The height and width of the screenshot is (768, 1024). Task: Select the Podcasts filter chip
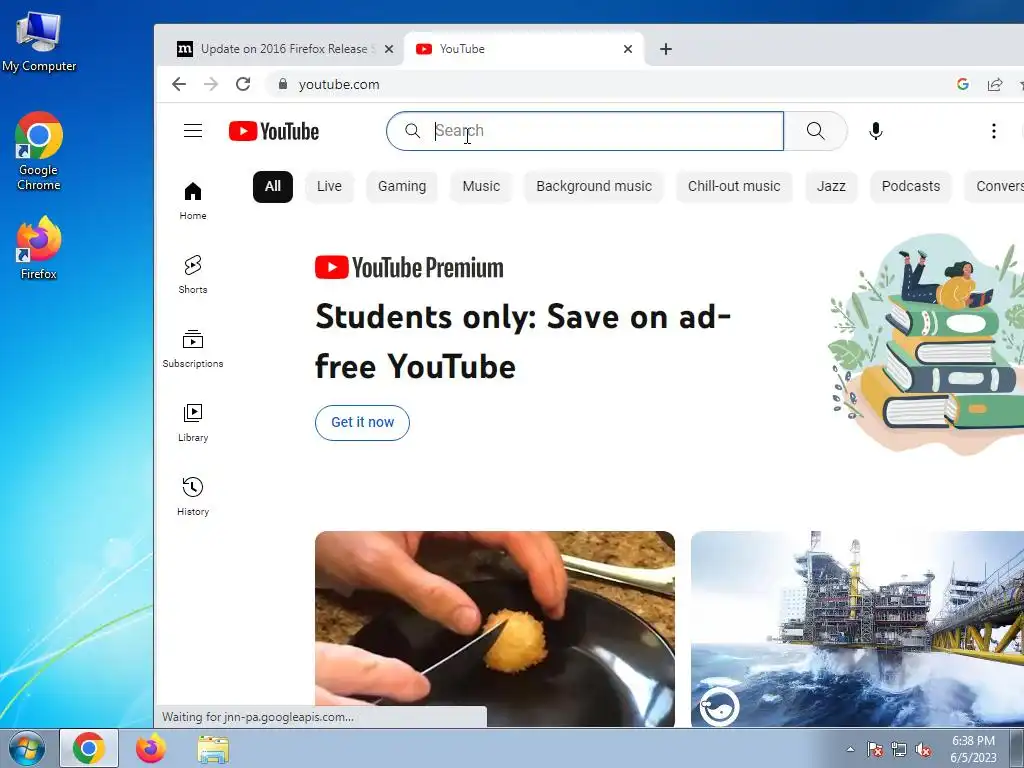pos(911,186)
